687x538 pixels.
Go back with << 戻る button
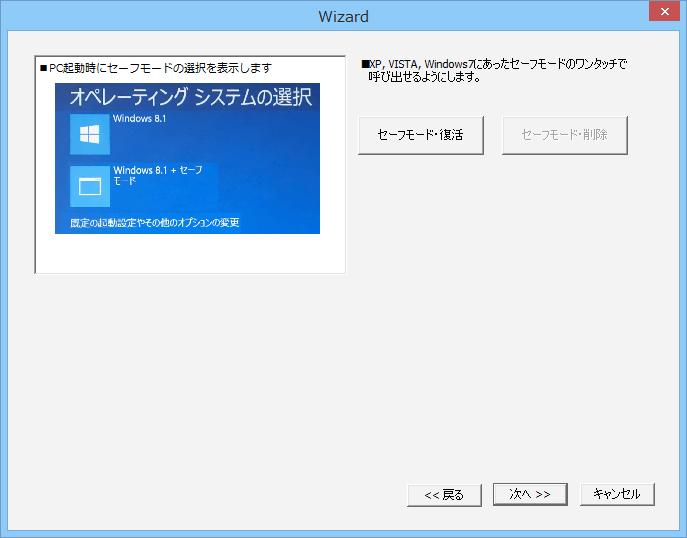coord(444,495)
